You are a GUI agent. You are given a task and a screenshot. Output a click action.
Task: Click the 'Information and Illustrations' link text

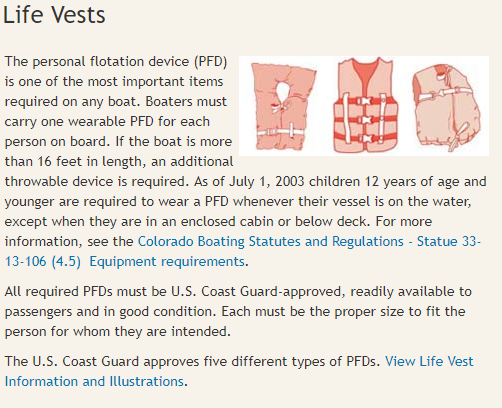click(x=94, y=381)
